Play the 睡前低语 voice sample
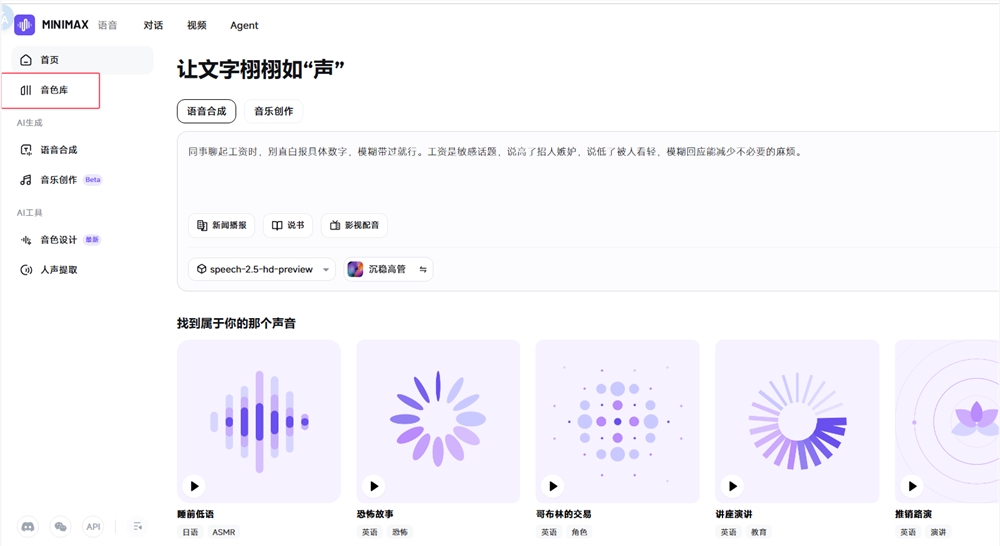 194,486
